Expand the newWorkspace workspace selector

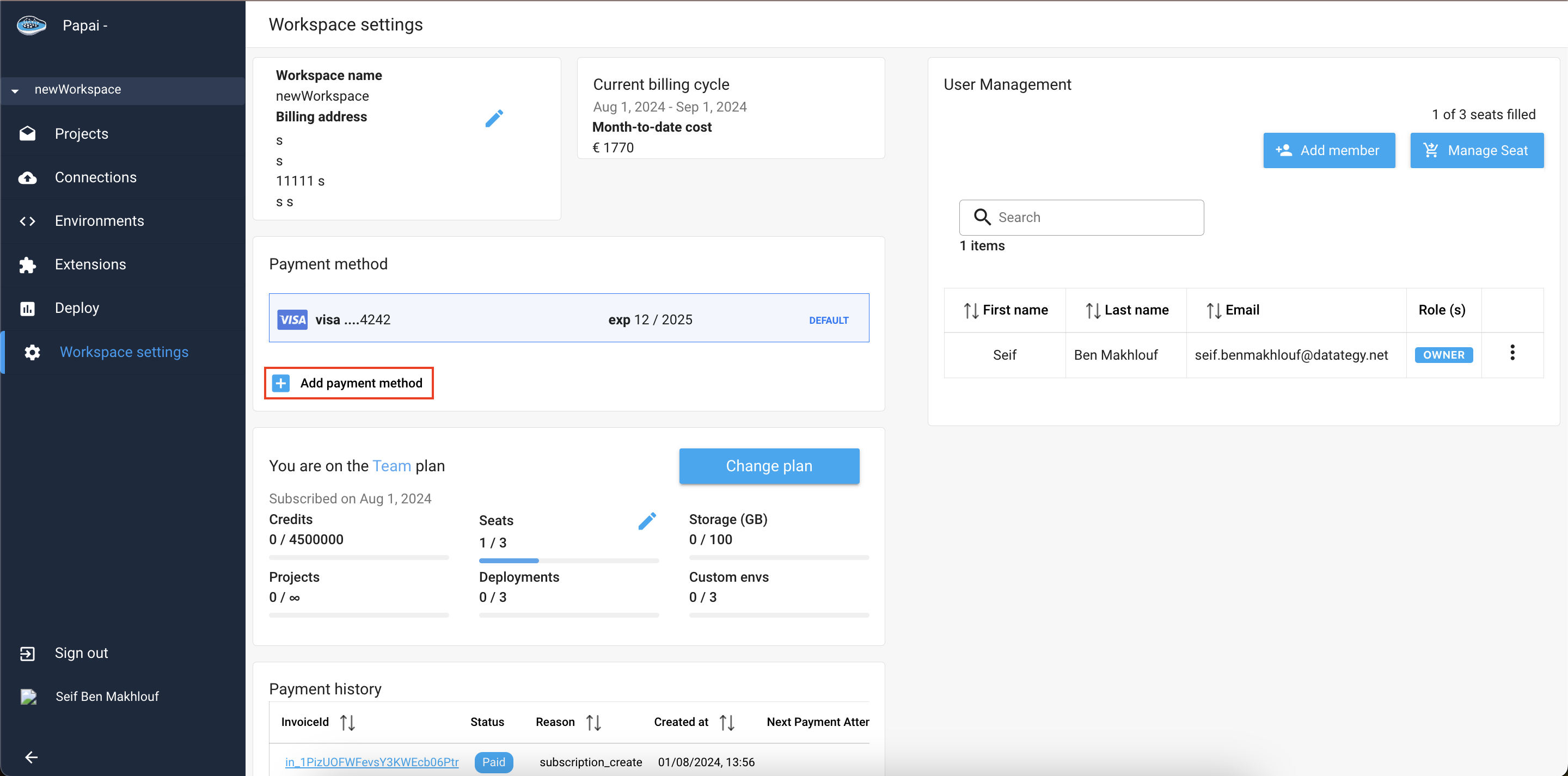click(x=15, y=90)
